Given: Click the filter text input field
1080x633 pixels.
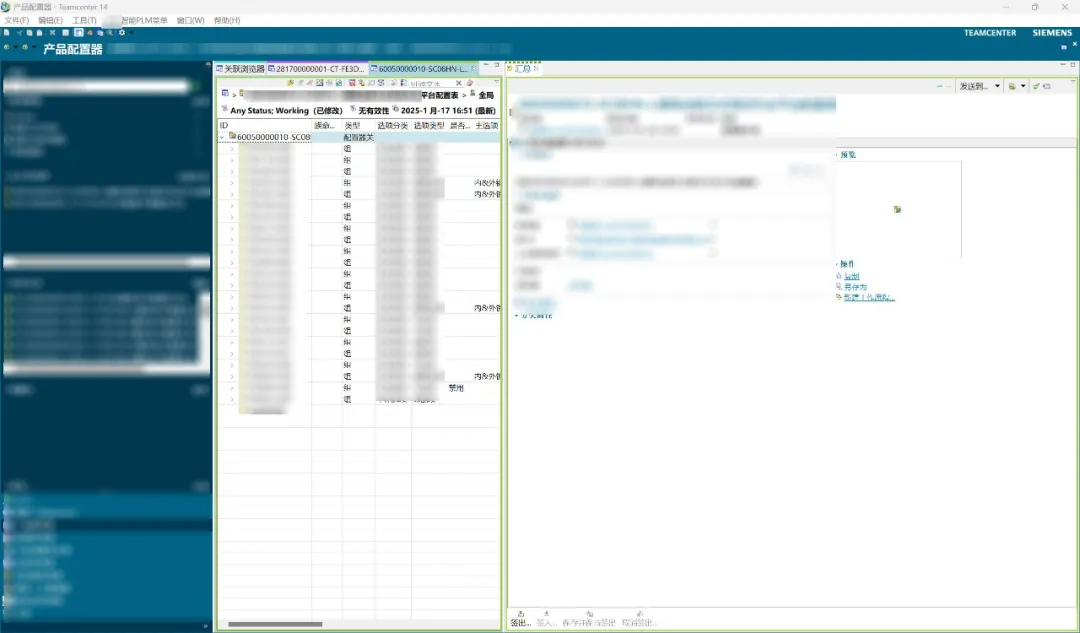Looking at the screenshot, I should coord(431,83).
